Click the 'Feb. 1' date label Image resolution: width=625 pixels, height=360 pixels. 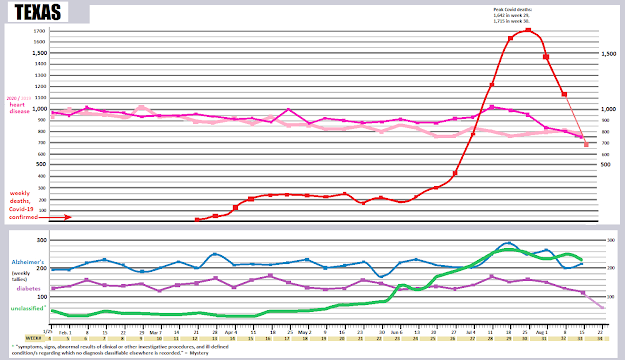click(x=65, y=332)
